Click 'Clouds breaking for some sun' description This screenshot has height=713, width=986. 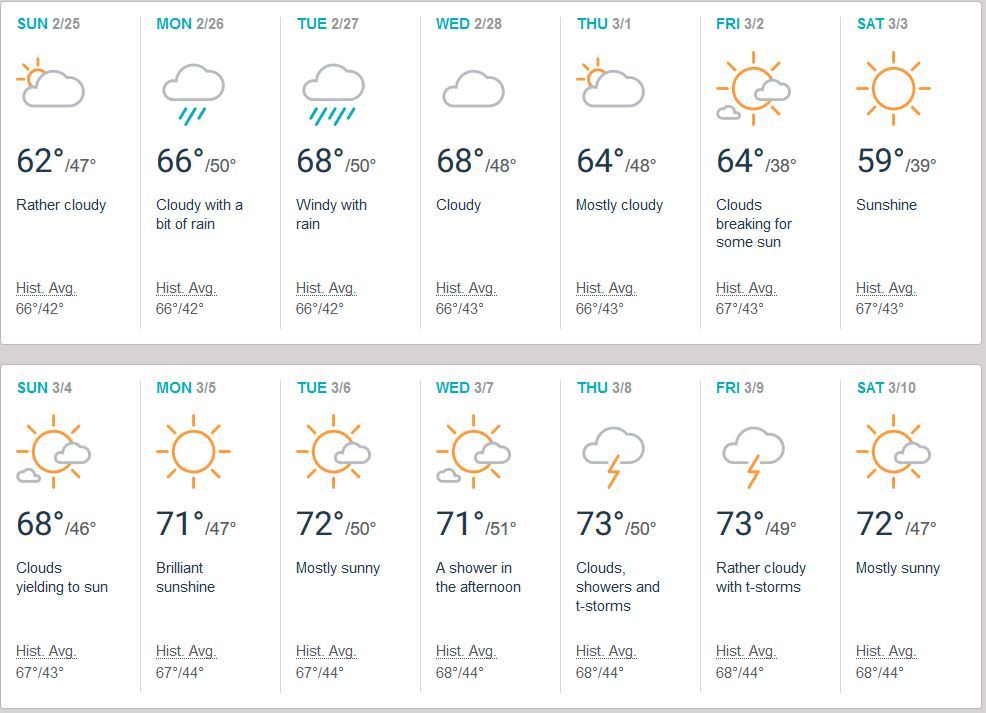coord(753,223)
